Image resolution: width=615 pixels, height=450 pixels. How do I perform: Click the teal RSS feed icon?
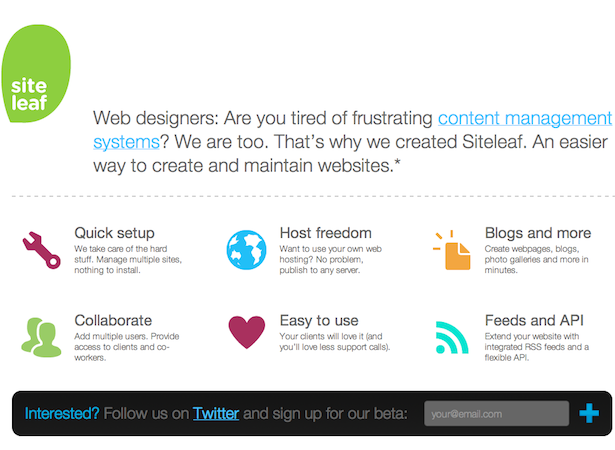pyautogui.click(x=452, y=337)
